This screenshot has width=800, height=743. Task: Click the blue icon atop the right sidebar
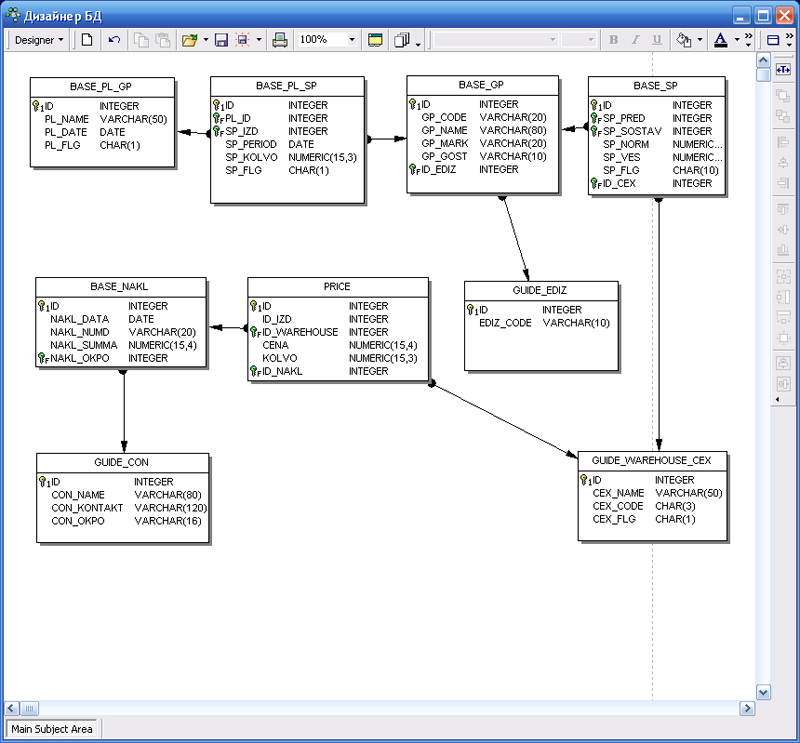click(x=783, y=69)
